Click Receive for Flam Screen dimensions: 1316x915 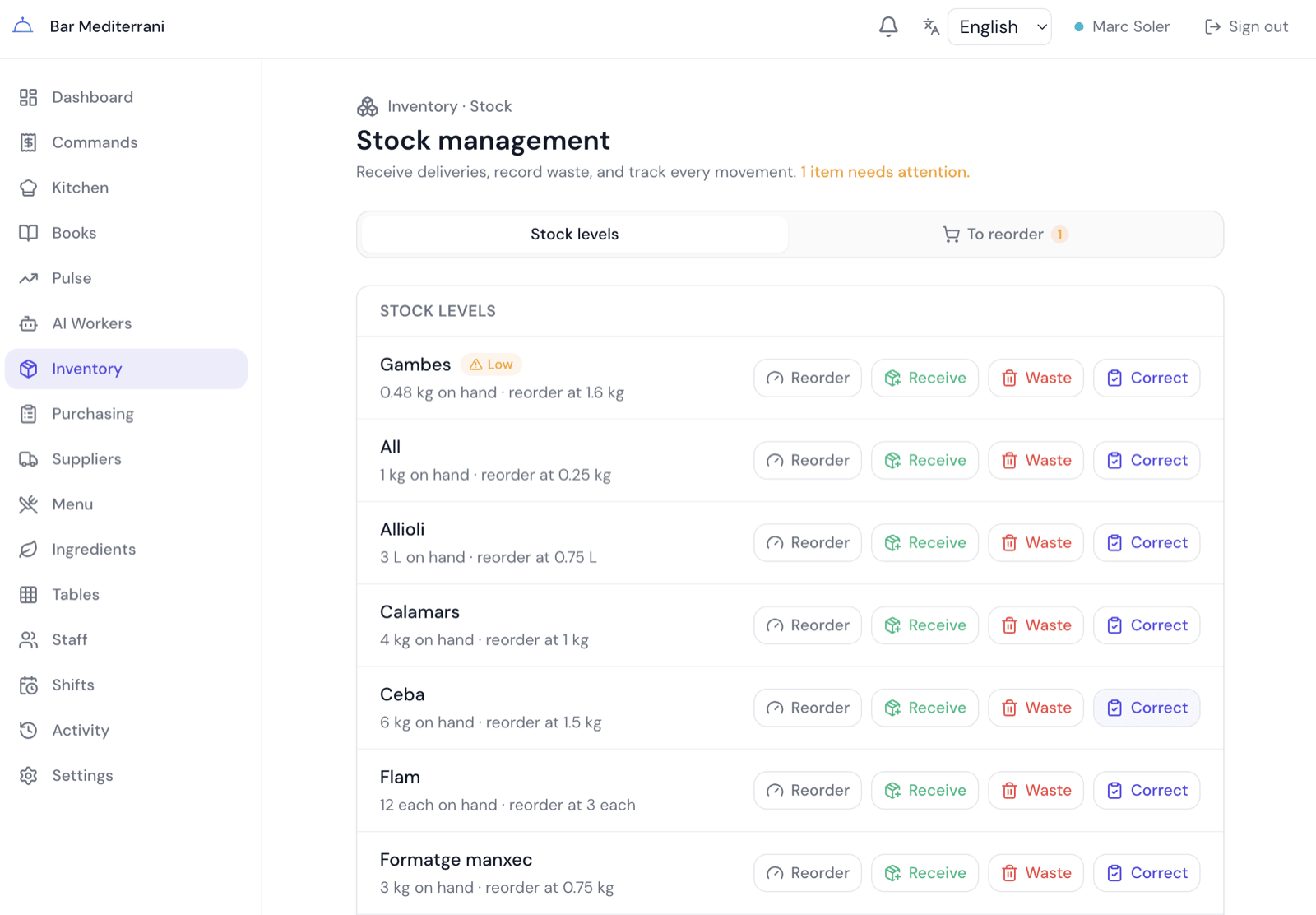tap(924, 791)
